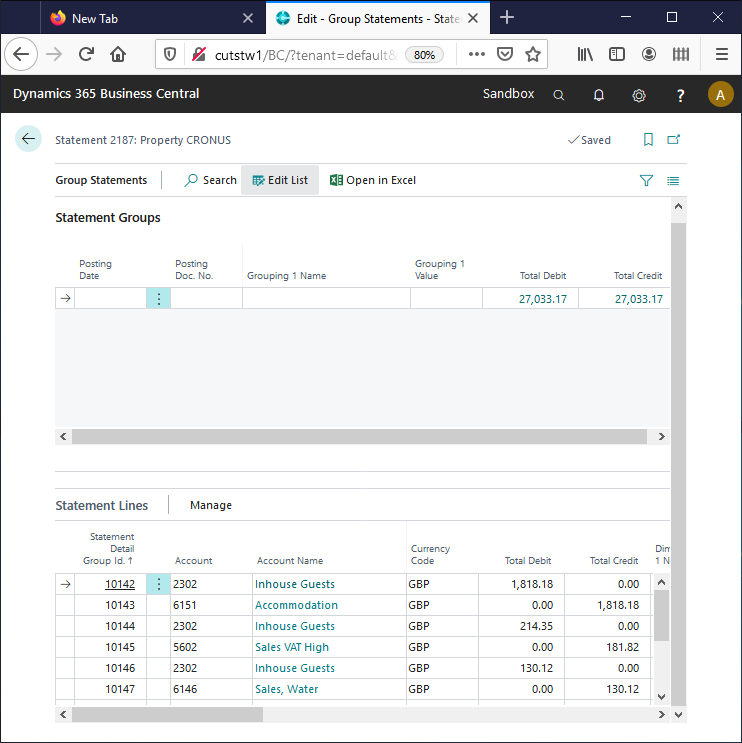Viewport: 742px width, 743px height.
Task: Click the tracking protection shield icon
Action: [x=170, y=54]
